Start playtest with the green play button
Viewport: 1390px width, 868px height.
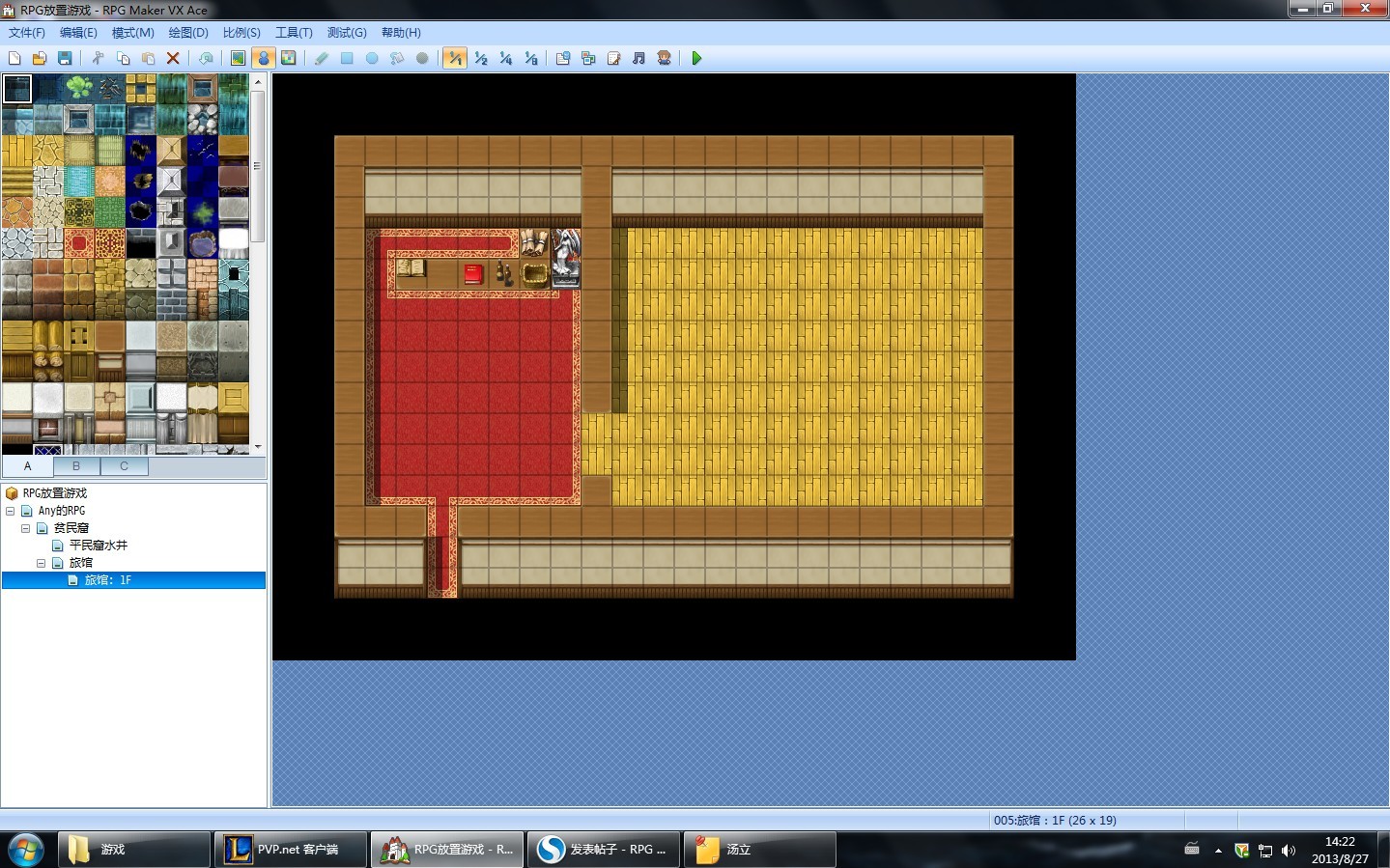696,59
